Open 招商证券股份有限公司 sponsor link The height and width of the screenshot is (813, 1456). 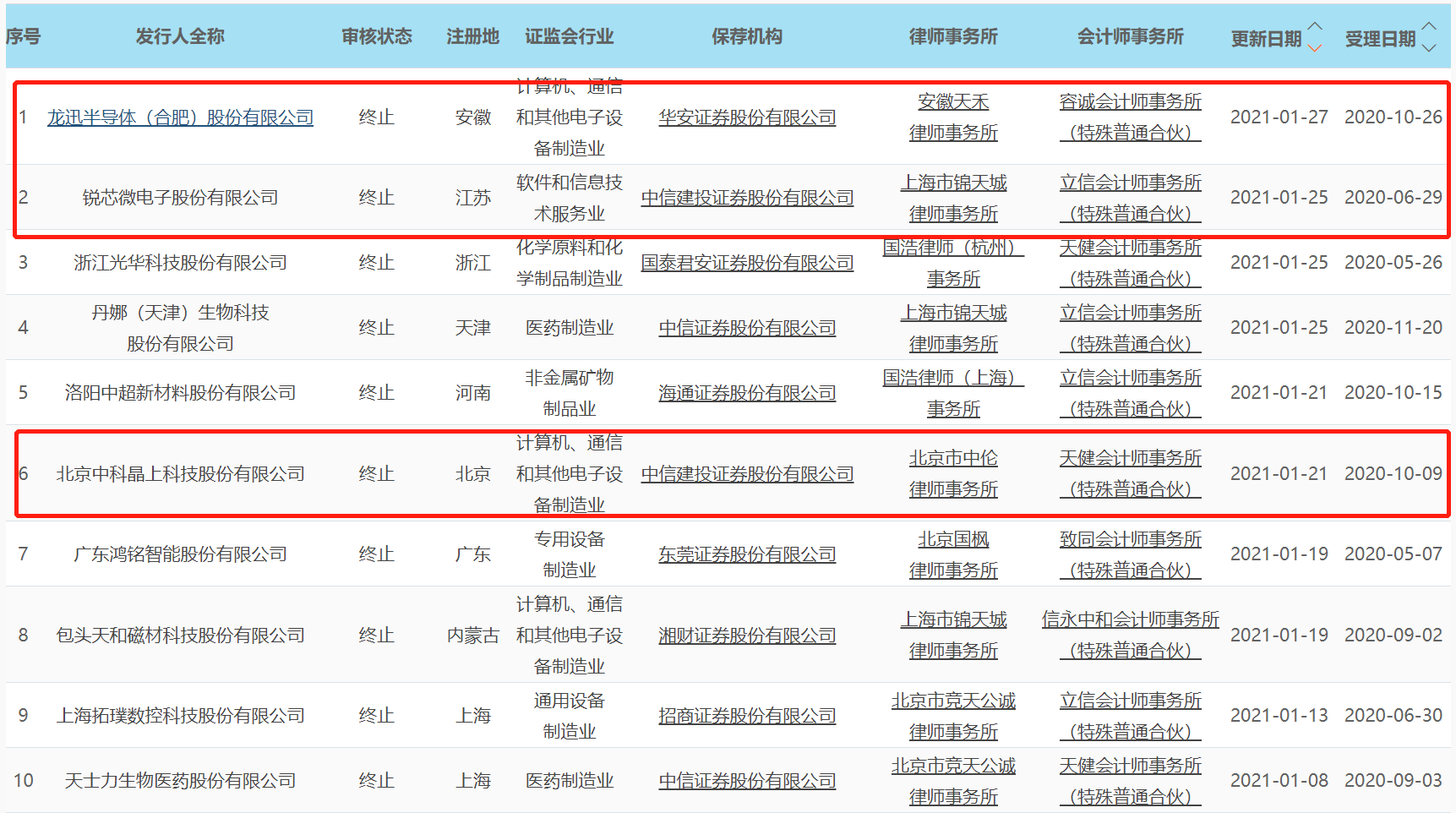747,716
